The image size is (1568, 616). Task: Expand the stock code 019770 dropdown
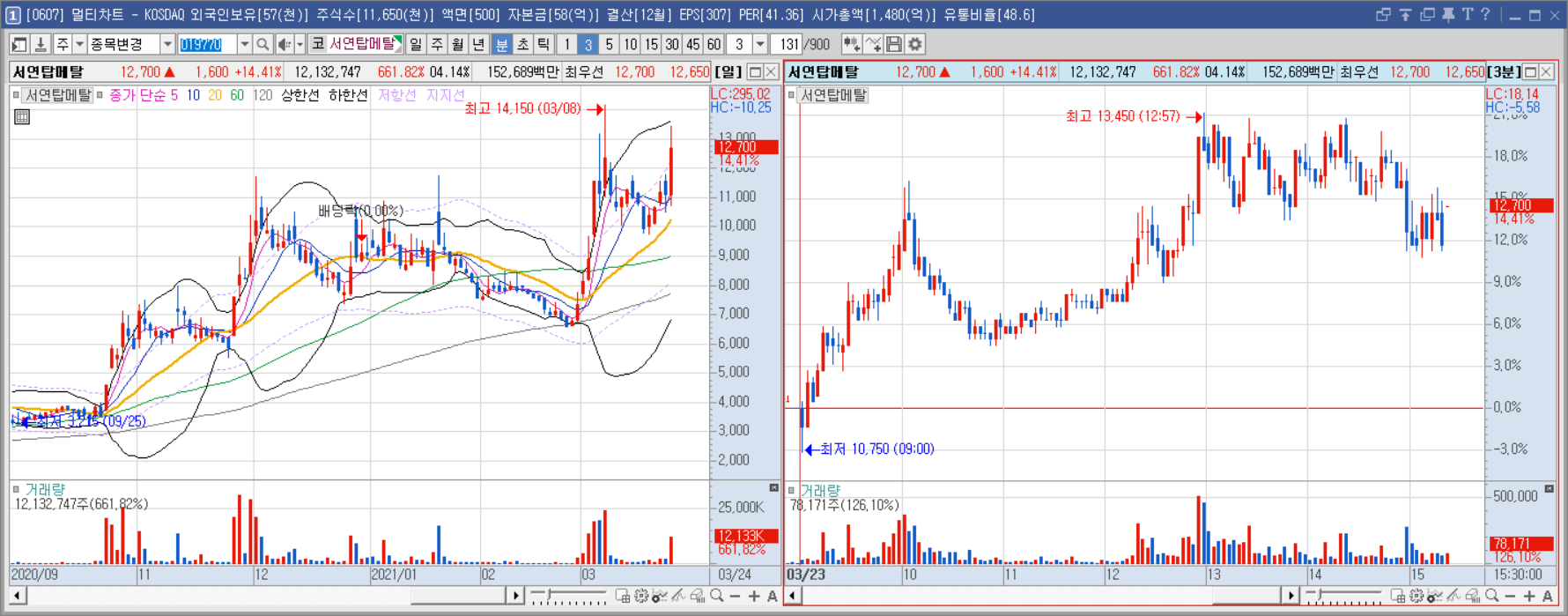click(245, 44)
